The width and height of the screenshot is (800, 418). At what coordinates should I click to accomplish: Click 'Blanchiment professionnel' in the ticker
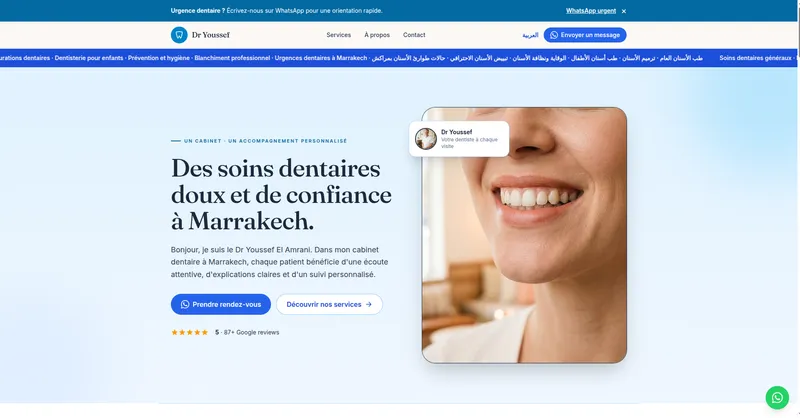(232, 58)
